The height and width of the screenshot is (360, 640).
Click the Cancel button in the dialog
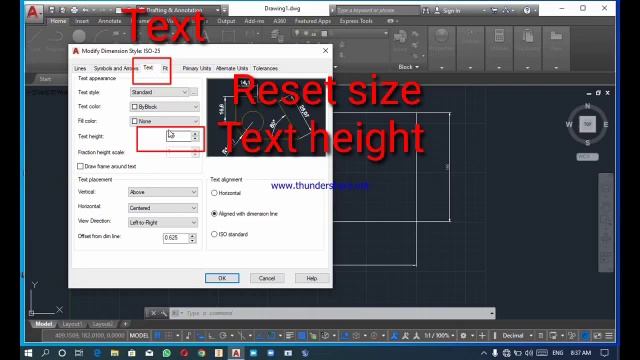pyautogui.click(x=267, y=278)
